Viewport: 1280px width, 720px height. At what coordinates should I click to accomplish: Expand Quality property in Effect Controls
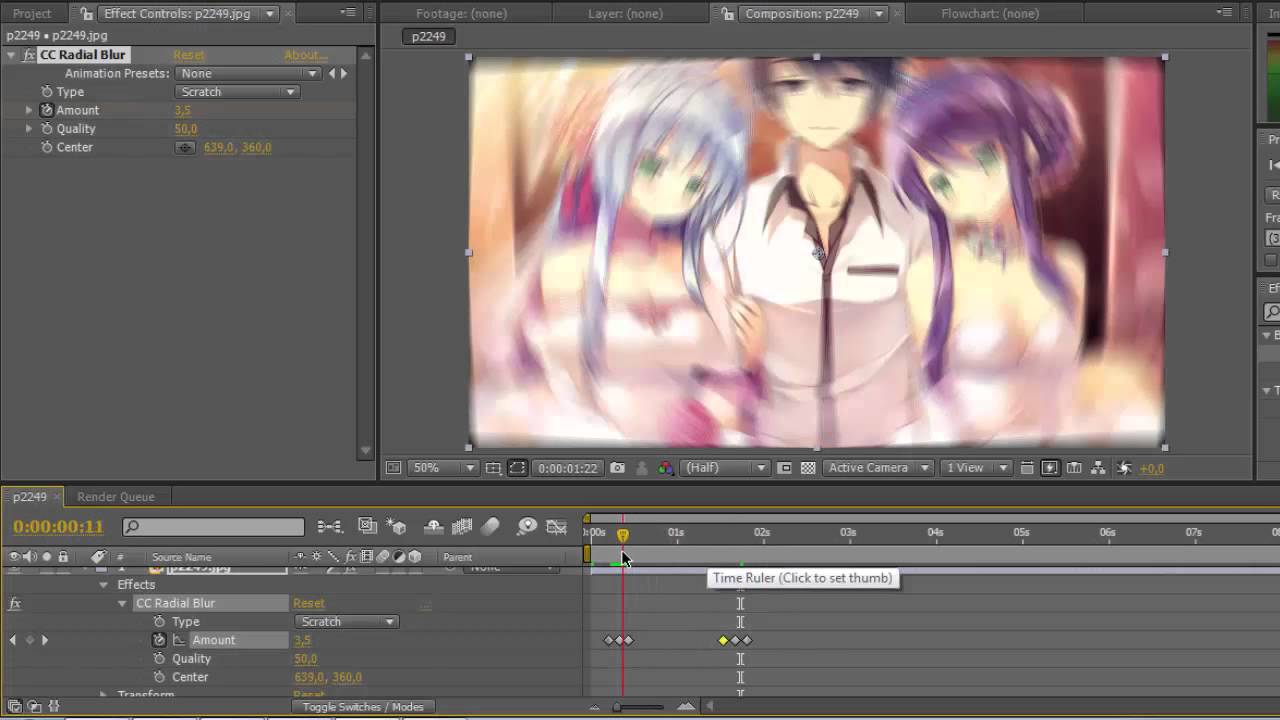[x=29, y=129]
